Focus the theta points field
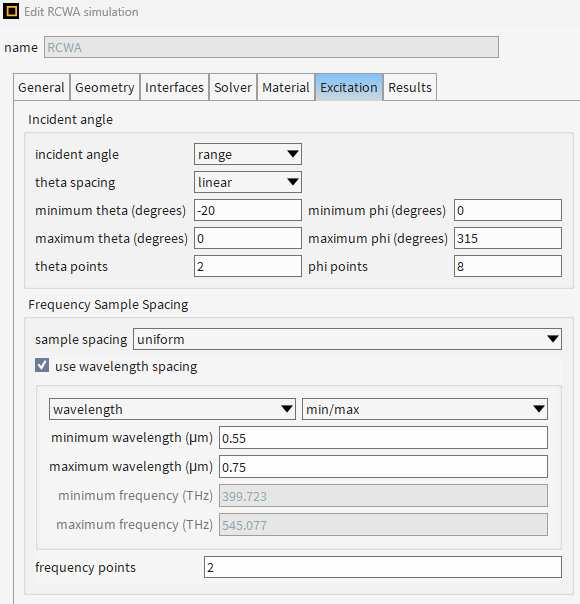This screenshot has height=604, width=580. [x=248, y=266]
